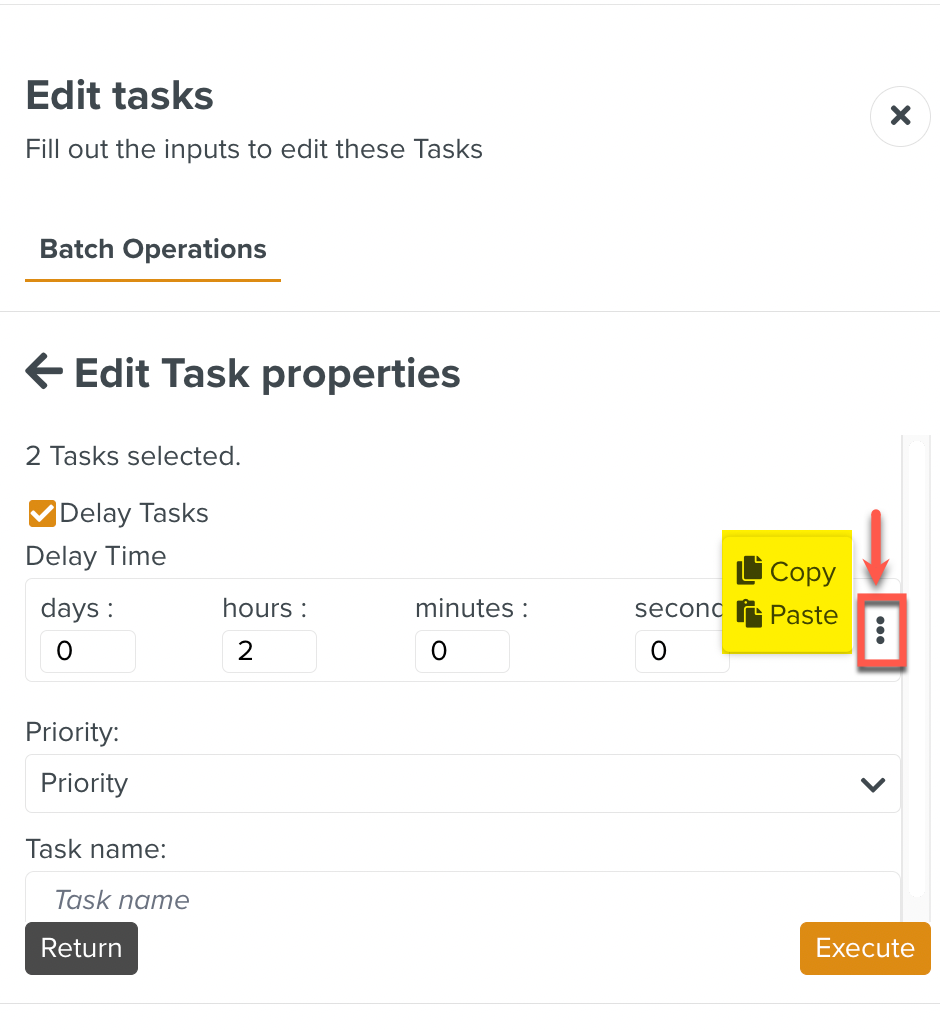
Task: Choose Copy from the popup menu
Action: point(802,572)
